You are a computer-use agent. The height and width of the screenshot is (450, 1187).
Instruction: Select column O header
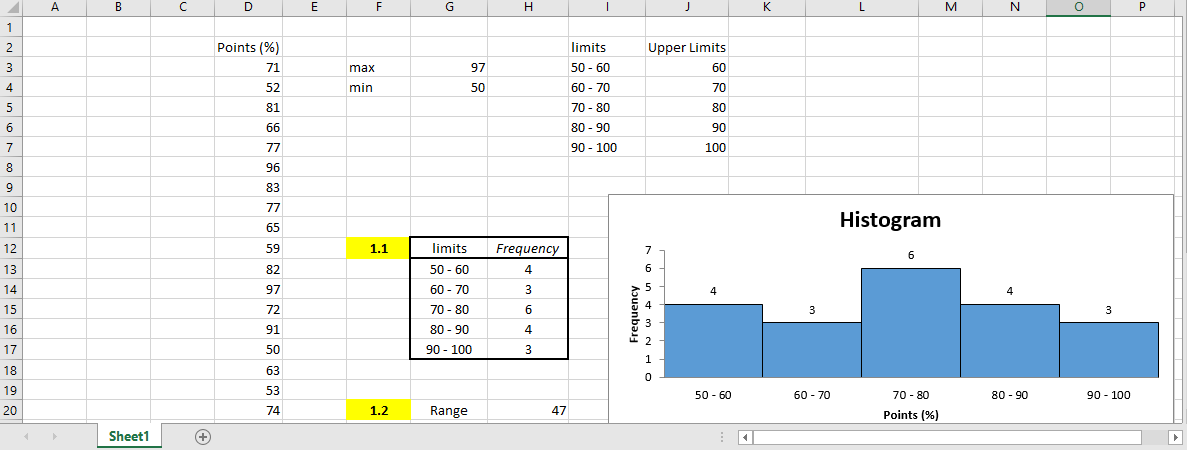click(1078, 8)
